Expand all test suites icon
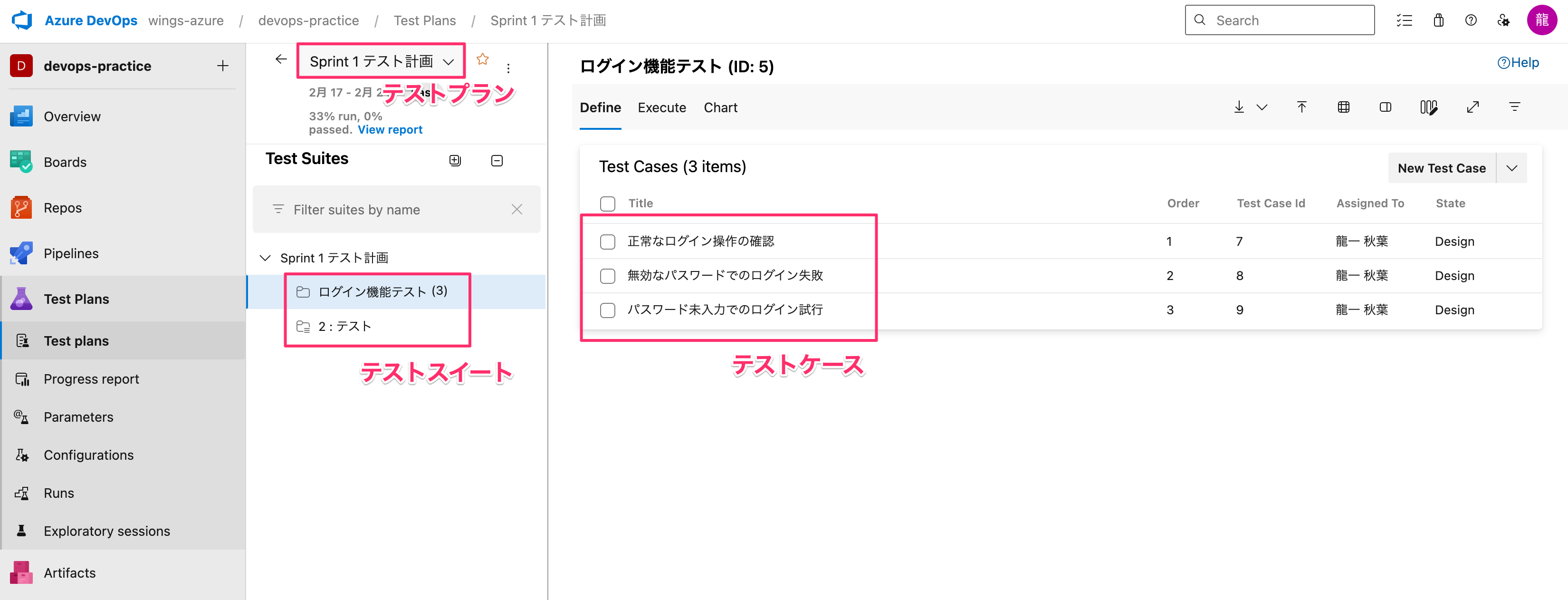1568x600 pixels. (455, 160)
